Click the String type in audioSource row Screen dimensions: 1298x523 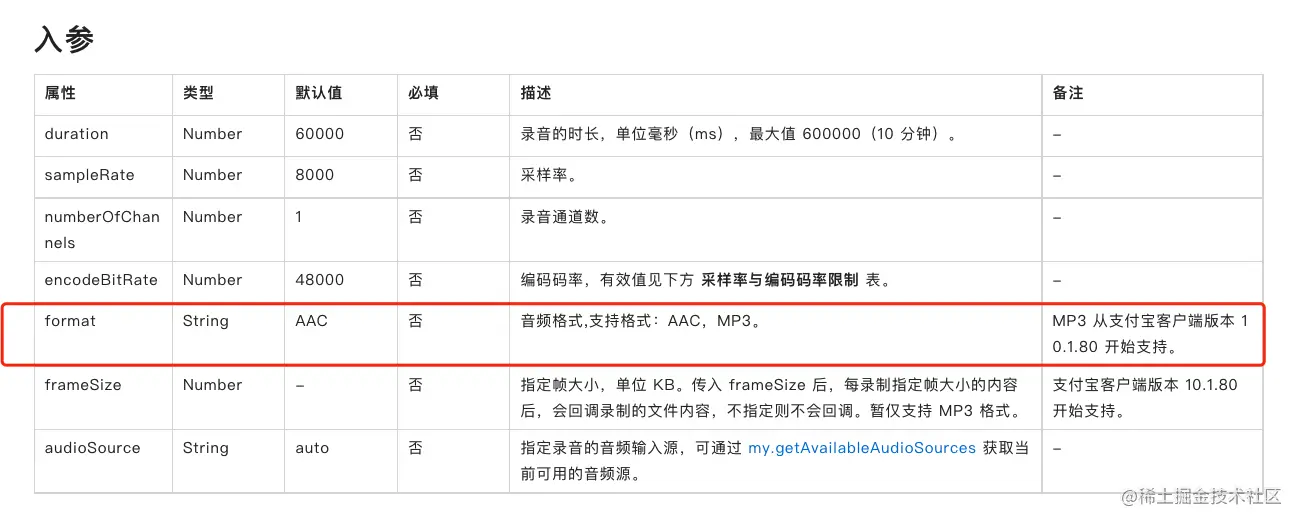205,448
